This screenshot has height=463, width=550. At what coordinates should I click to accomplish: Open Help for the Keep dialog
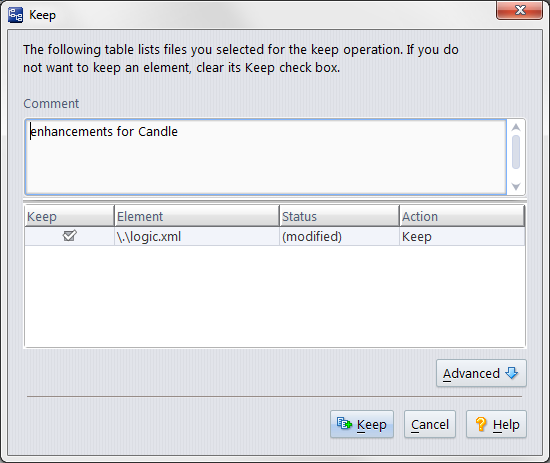(x=496, y=424)
